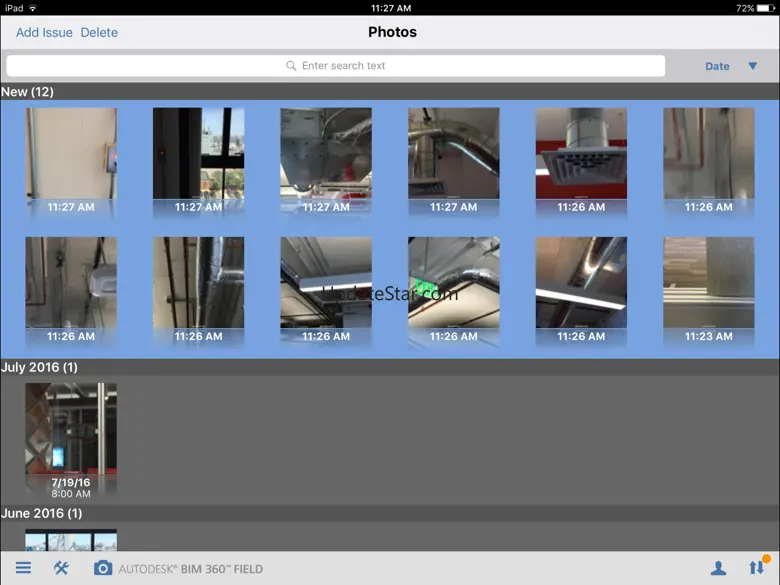Tap the wrench and screwdriver tools icon
Viewport: 780px width, 585px height.
pyautogui.click(x=61, y=568)
